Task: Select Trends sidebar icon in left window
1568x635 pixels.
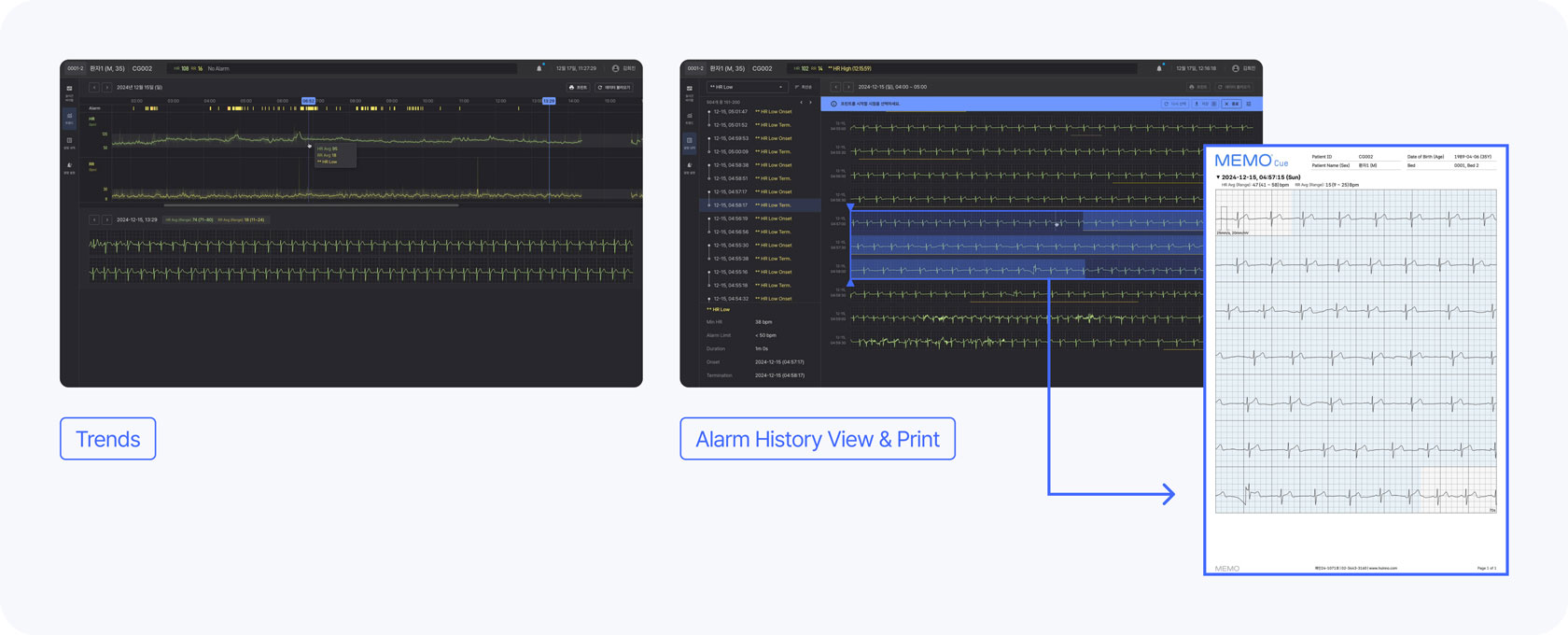Action: click(69, 119)
